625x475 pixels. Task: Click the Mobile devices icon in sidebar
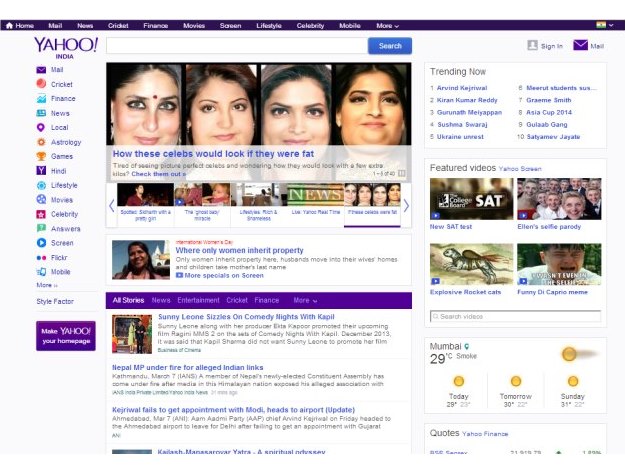tap(41, 272)
